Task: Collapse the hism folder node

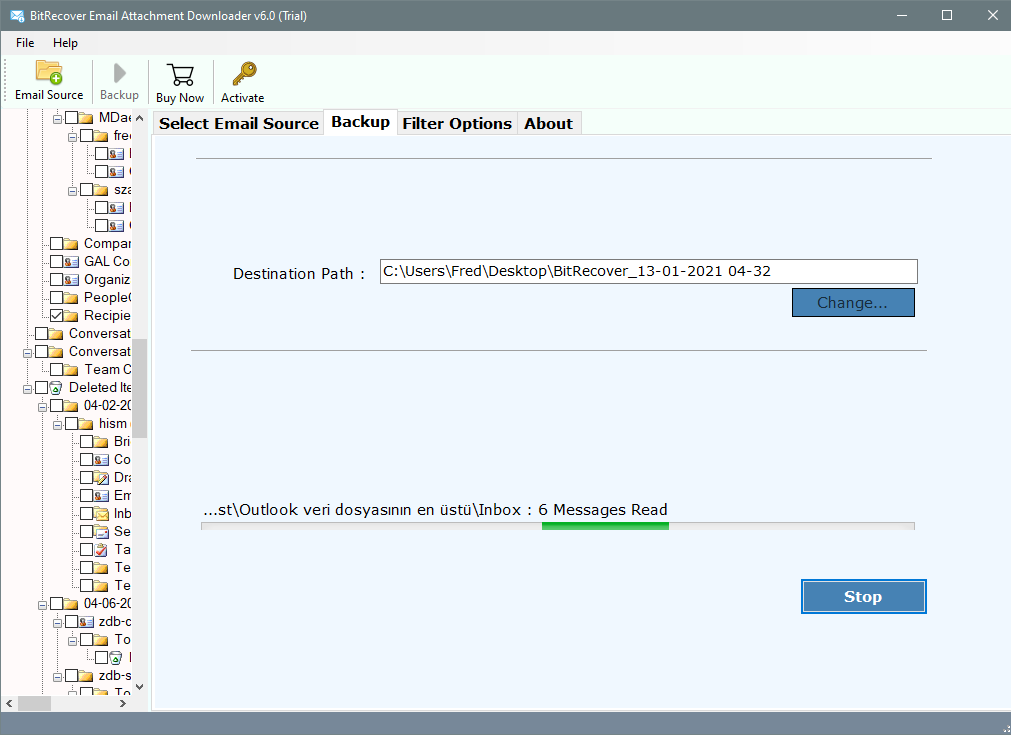Action: [x=57, y=425]
